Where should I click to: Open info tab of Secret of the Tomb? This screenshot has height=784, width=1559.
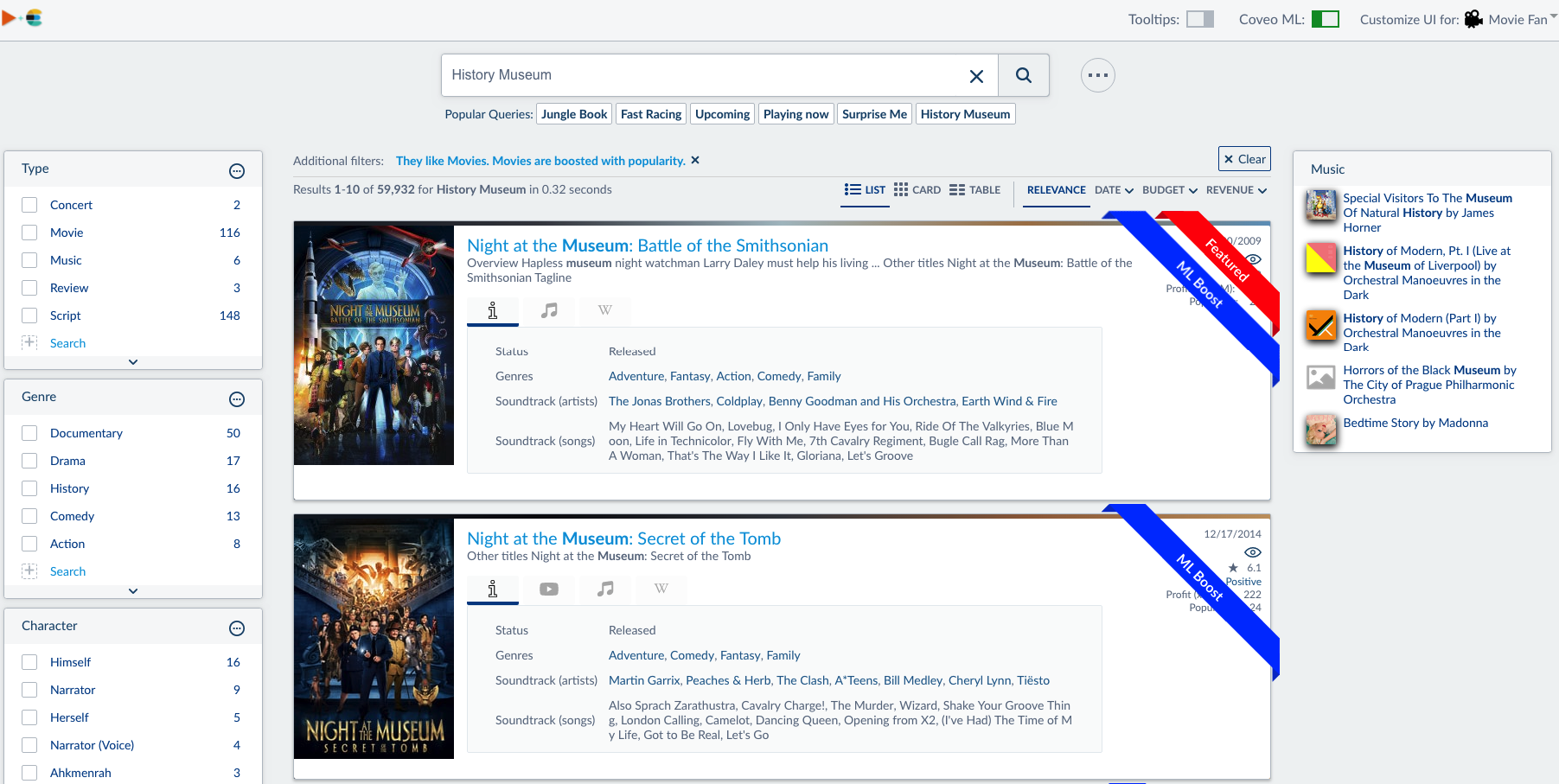(493, 589)
